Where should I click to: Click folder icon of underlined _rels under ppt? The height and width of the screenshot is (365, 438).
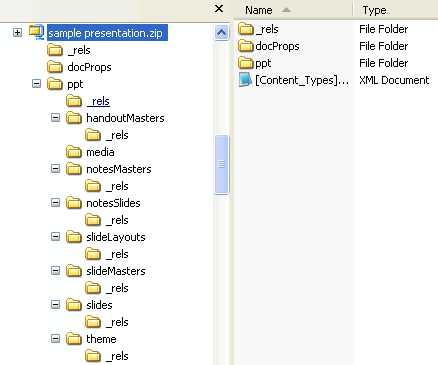[74, 101]
